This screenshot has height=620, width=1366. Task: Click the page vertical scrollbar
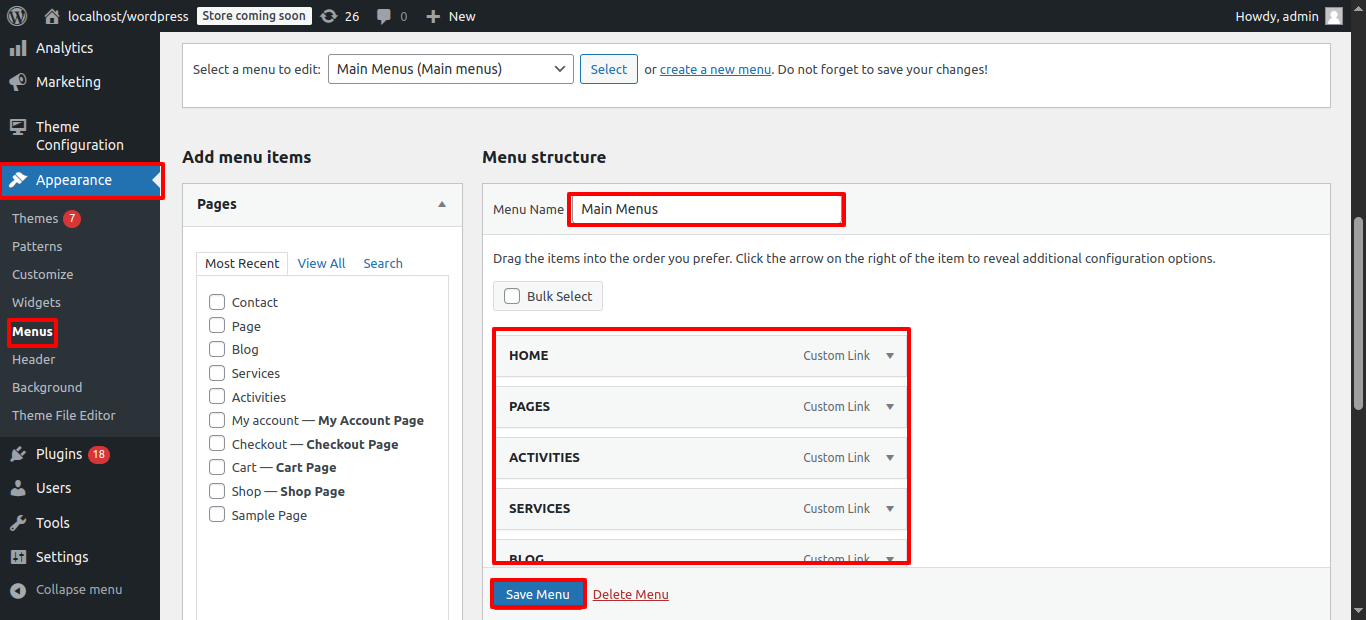(x=1357, y=312)
